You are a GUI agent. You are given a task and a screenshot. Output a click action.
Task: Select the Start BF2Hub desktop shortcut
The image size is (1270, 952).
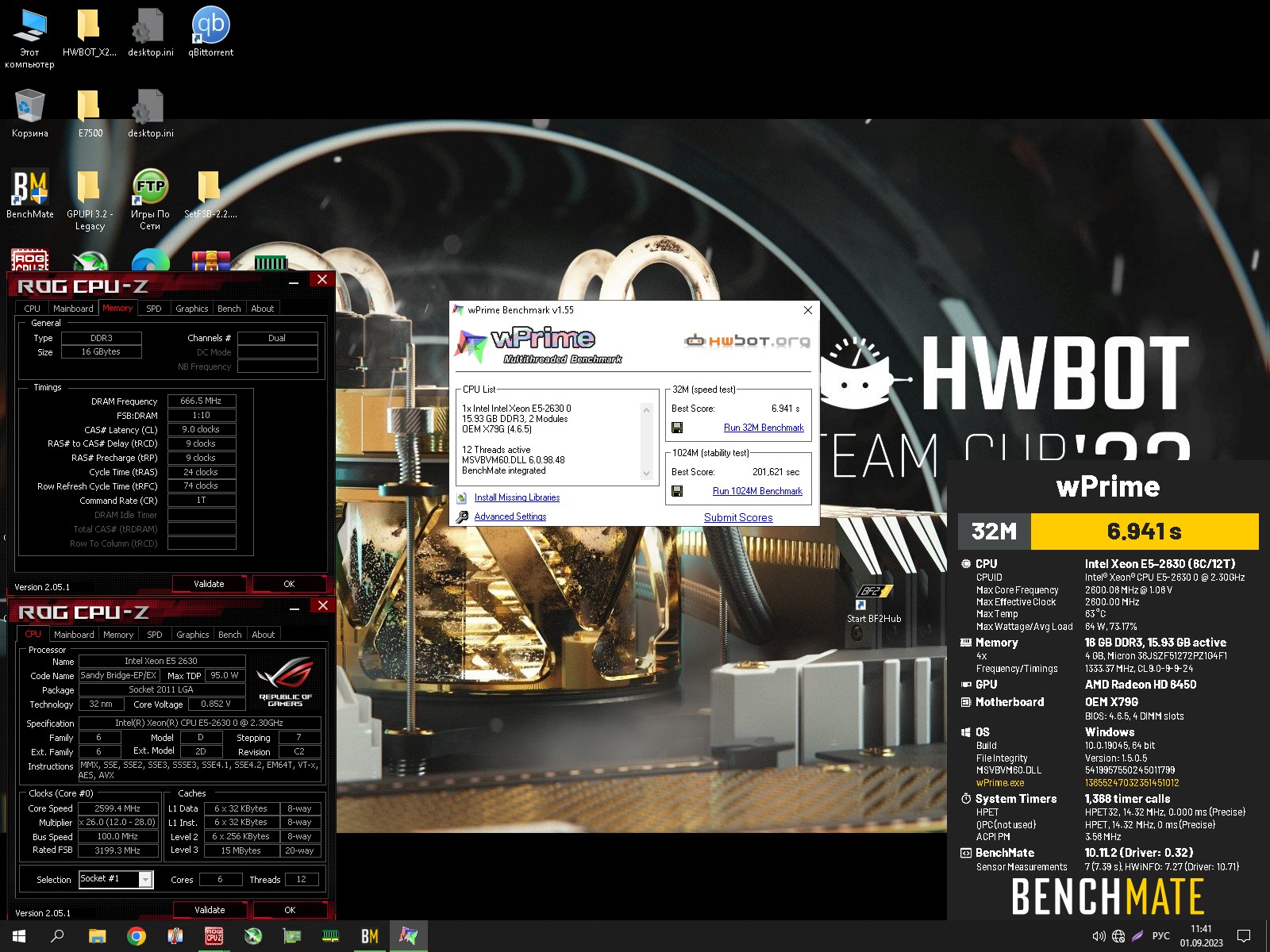[874, 604]
